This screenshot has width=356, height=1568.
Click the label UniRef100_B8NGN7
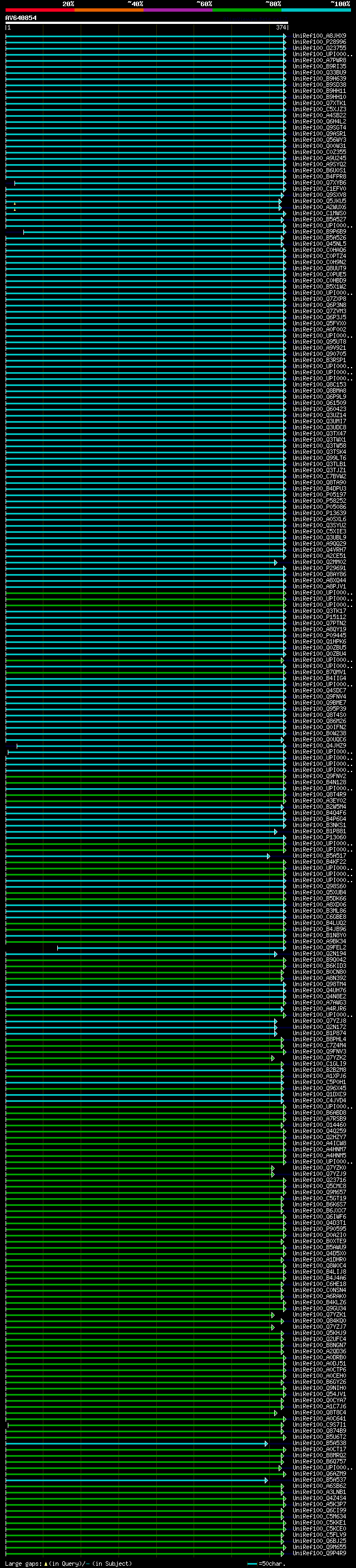pyautogui.click(x=319, y=1346)
